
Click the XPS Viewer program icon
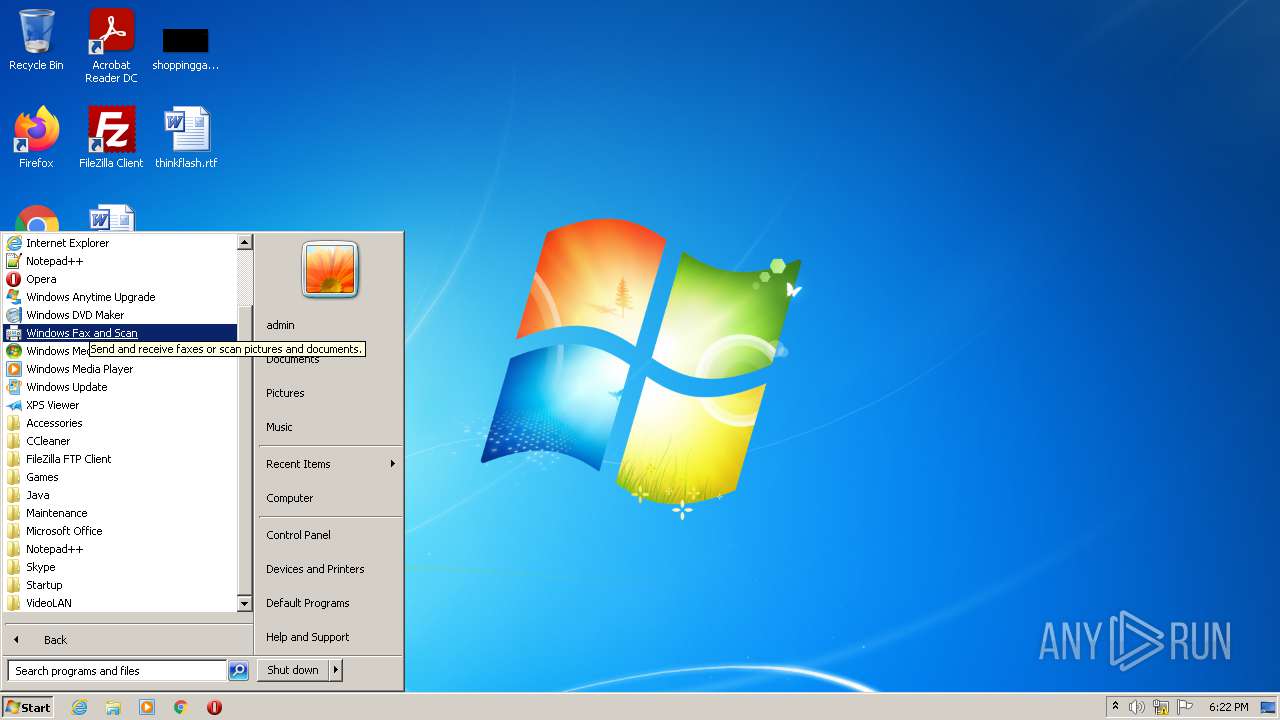pos(14,405)
